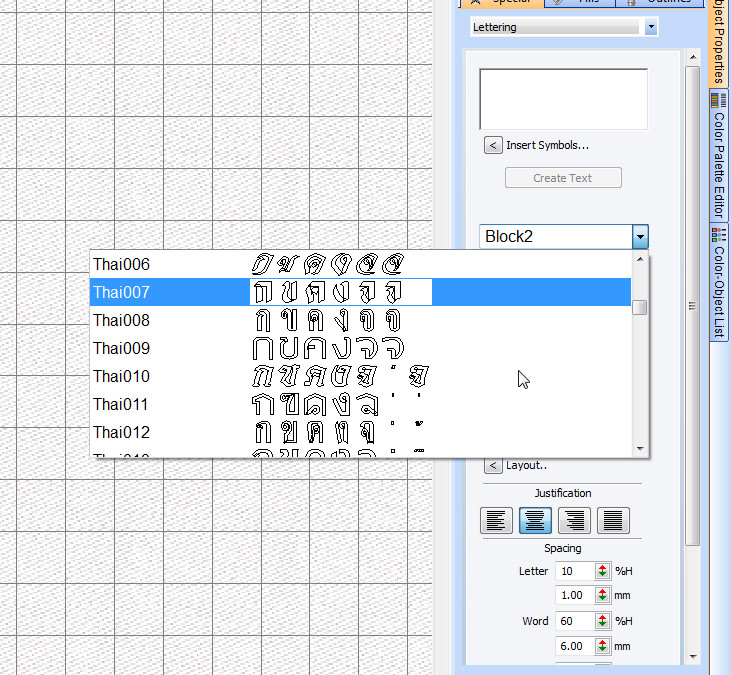Image resolution: width=731 pixels, height=675 pixels.
Task: Click the Letter spacing %H field
Action: (x=575, y=571)
